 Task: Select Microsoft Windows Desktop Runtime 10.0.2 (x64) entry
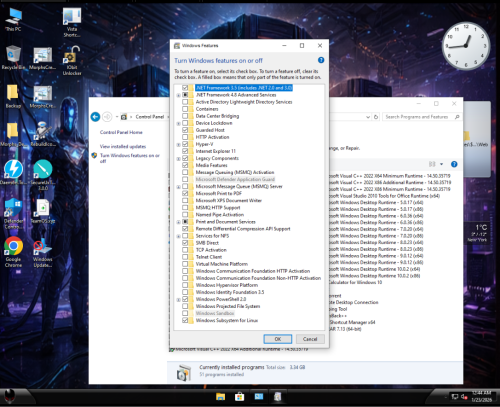click(x=375, y=269)
